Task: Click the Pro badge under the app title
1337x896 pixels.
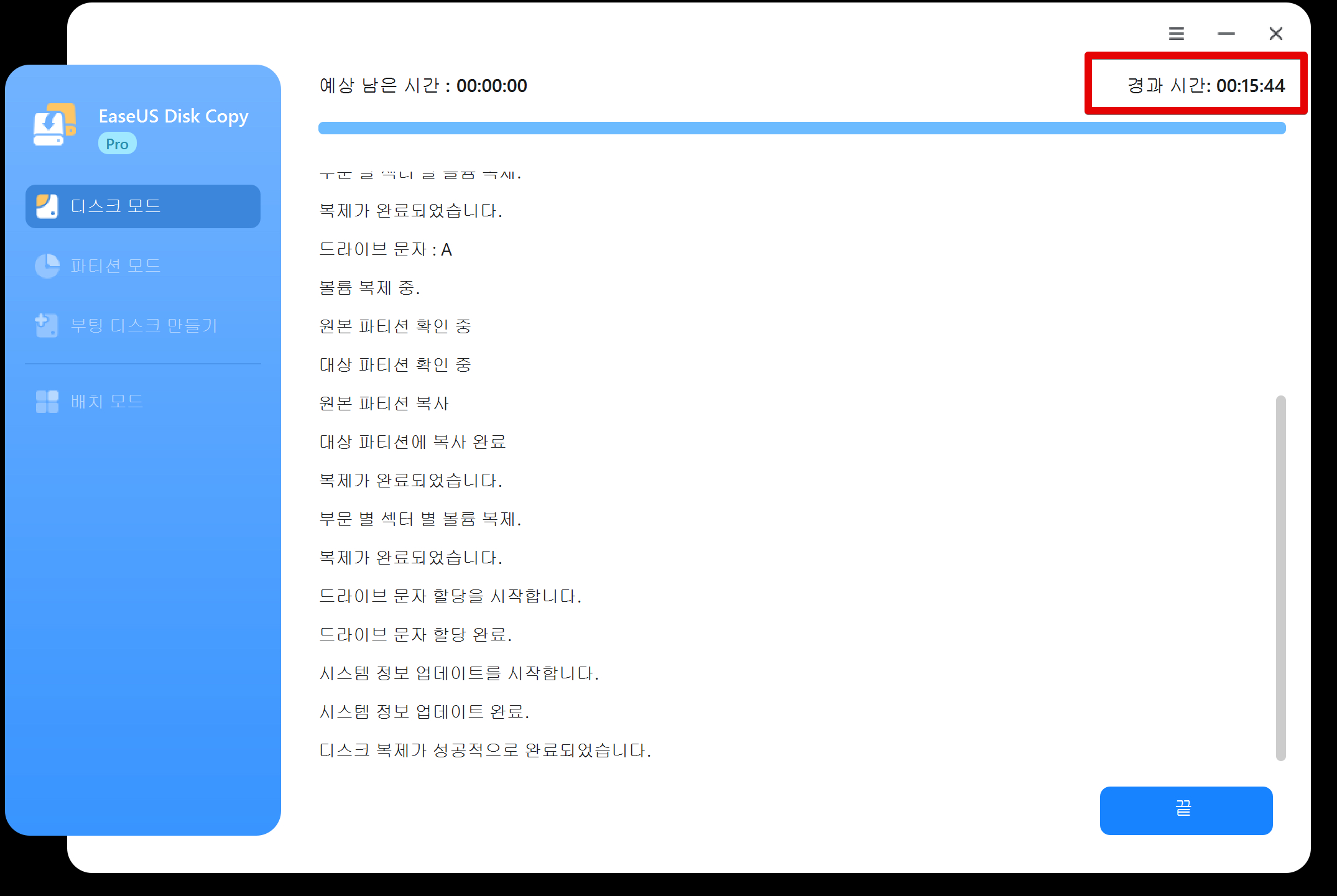Action: [x=117, y=144]
